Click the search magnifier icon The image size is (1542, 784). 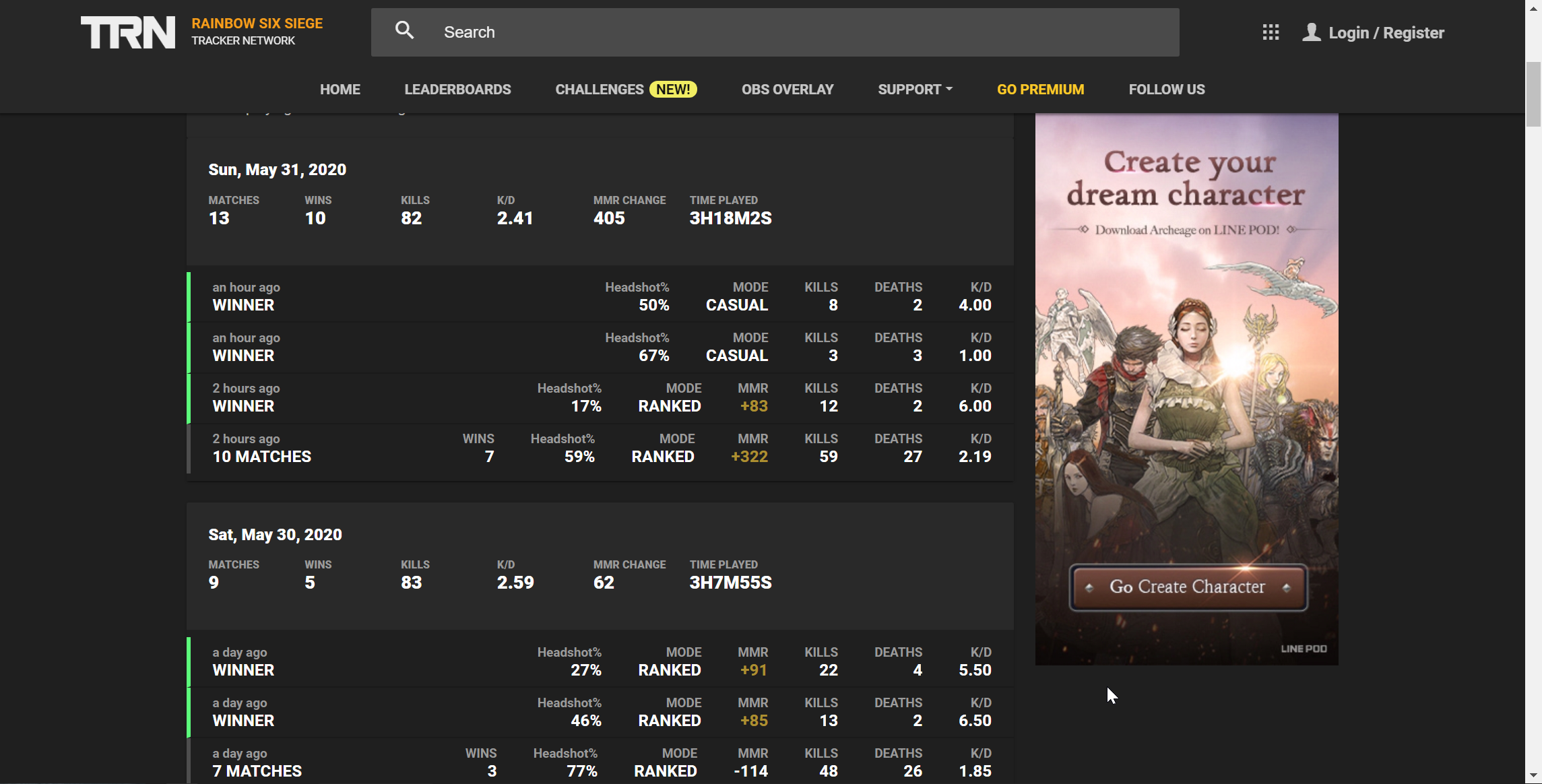click(x=404, y=30)
